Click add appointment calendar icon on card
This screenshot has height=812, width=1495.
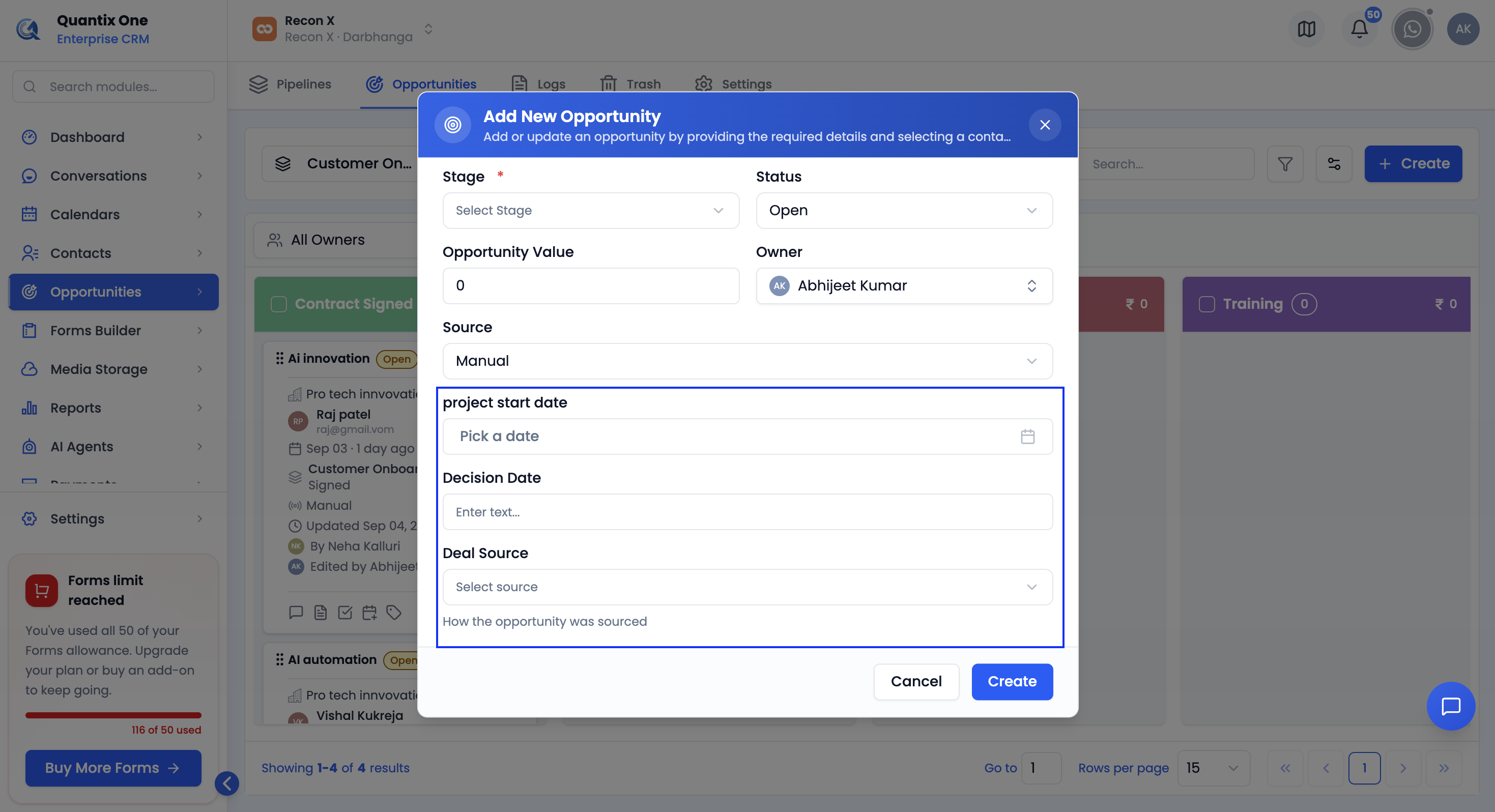click(x=369, y=613)
